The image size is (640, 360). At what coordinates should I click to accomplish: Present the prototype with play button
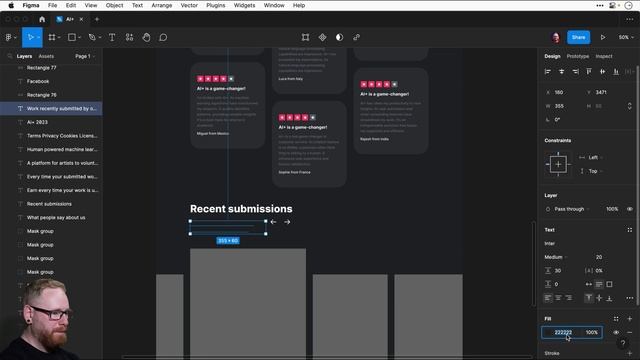coord(602,38)
